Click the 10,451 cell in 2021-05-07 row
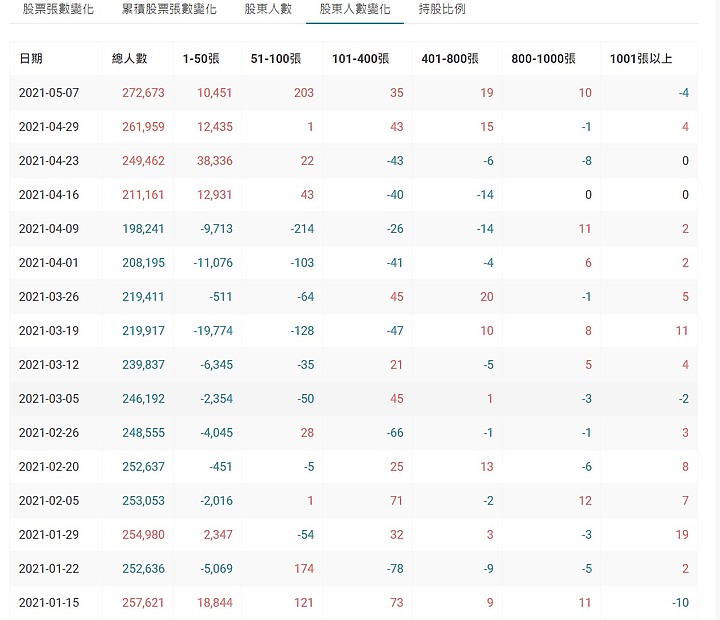The image size is (720, 620). (214, 93)
